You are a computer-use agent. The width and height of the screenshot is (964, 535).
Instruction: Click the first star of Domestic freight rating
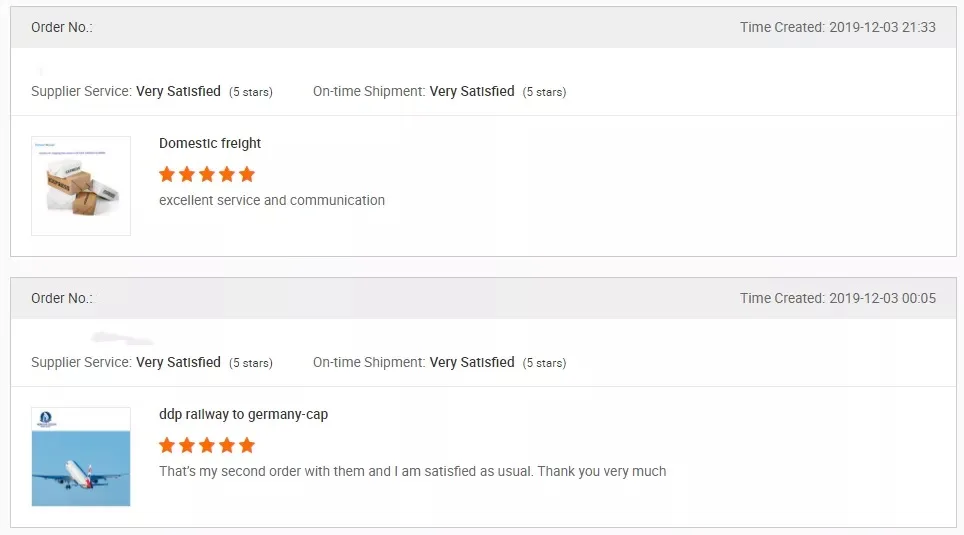[x=167, y=174]
